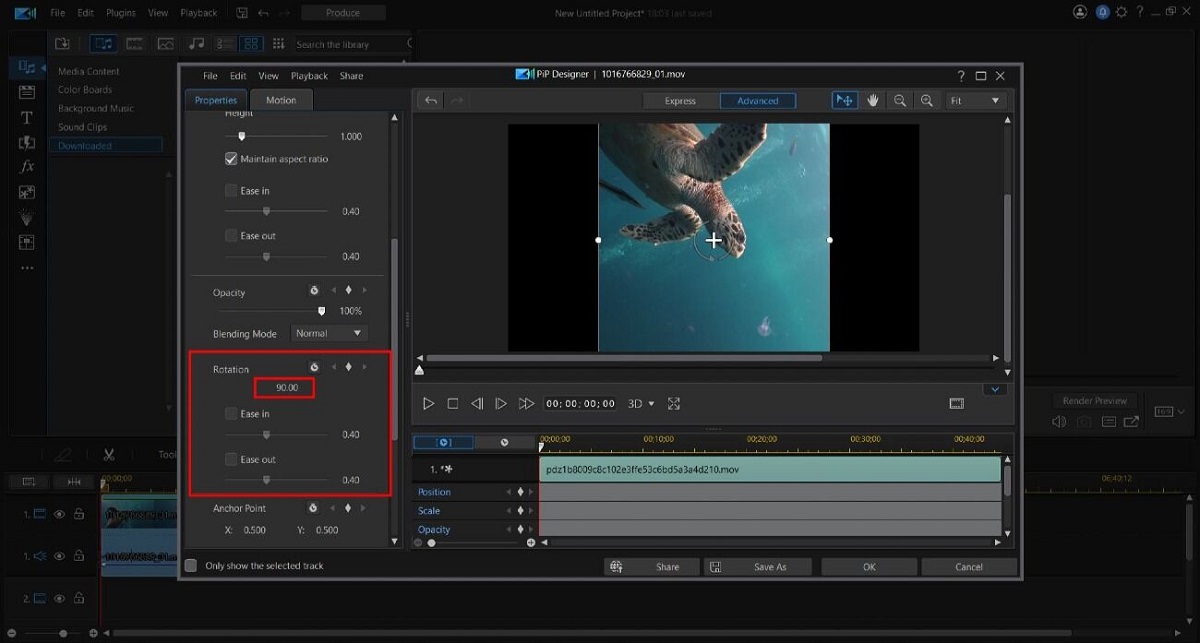The width and height of the screenshot is (1200, 643).
Task: Open the Fit zoom dropdown
Action: coord(975,100)
